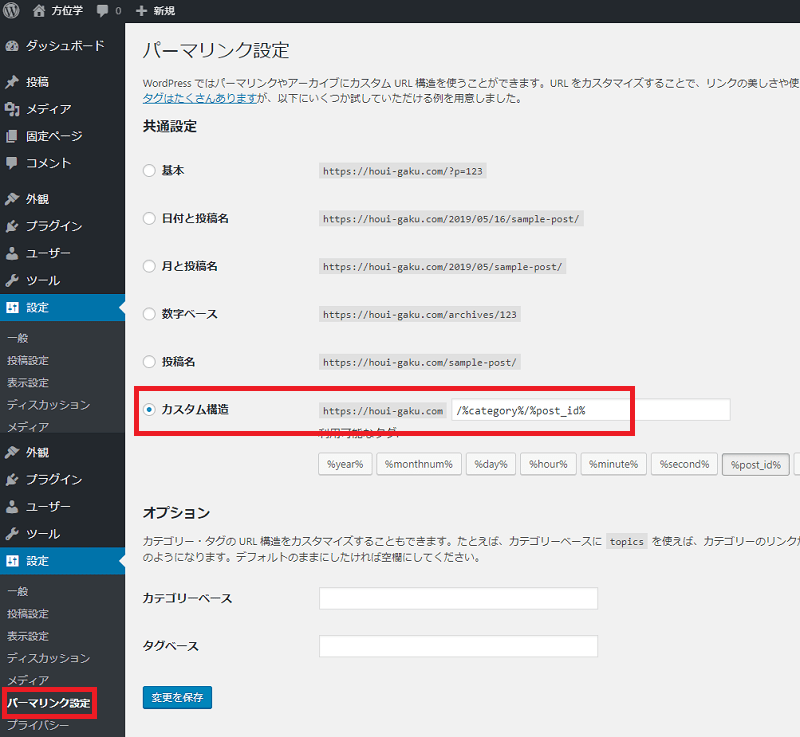Click the home icon beside 方位学
800x737 pixels.
(39, 11)
